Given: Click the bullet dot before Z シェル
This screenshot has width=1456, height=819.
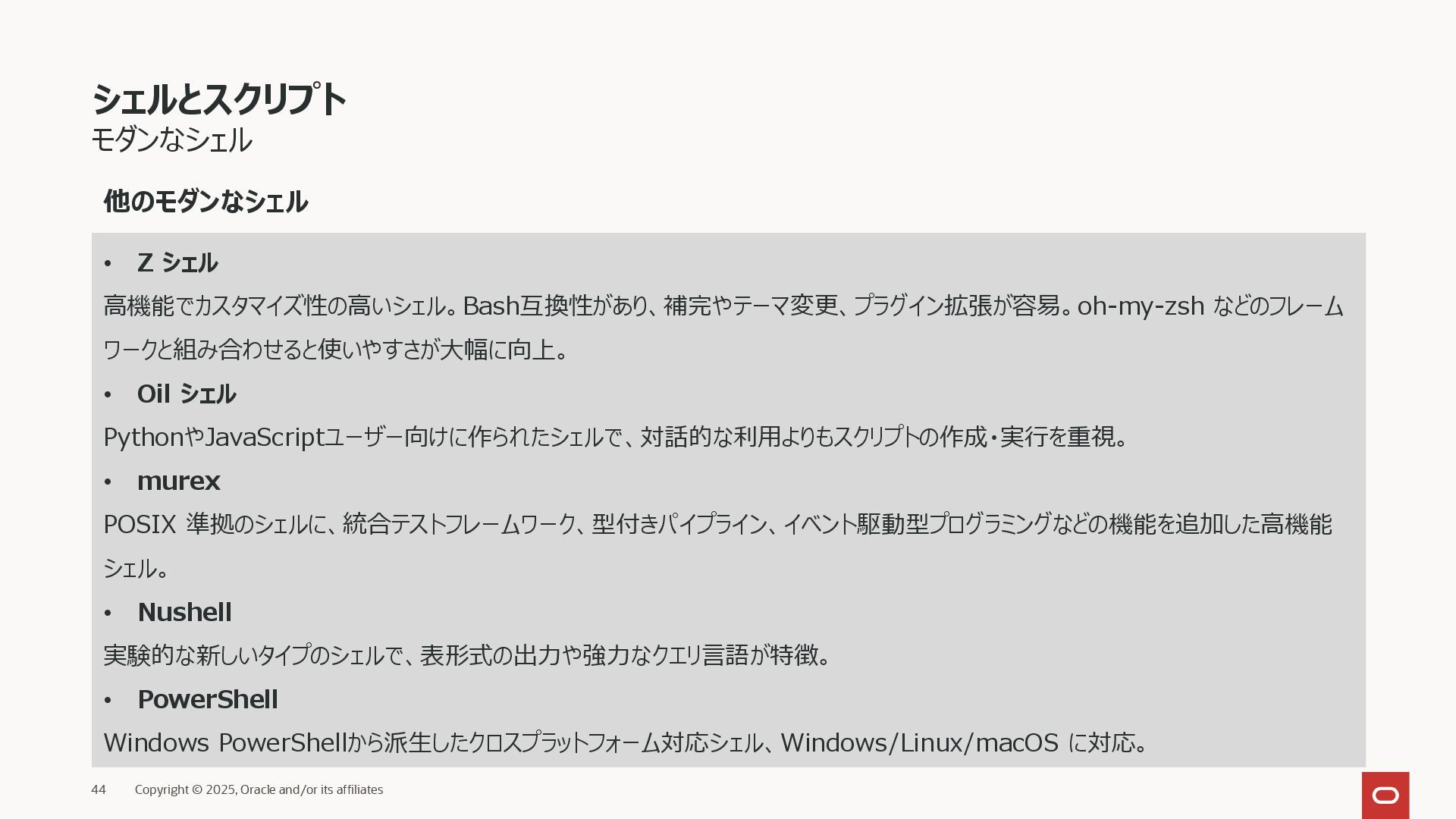Looking at the screenshot, I should tap(108, 264).
